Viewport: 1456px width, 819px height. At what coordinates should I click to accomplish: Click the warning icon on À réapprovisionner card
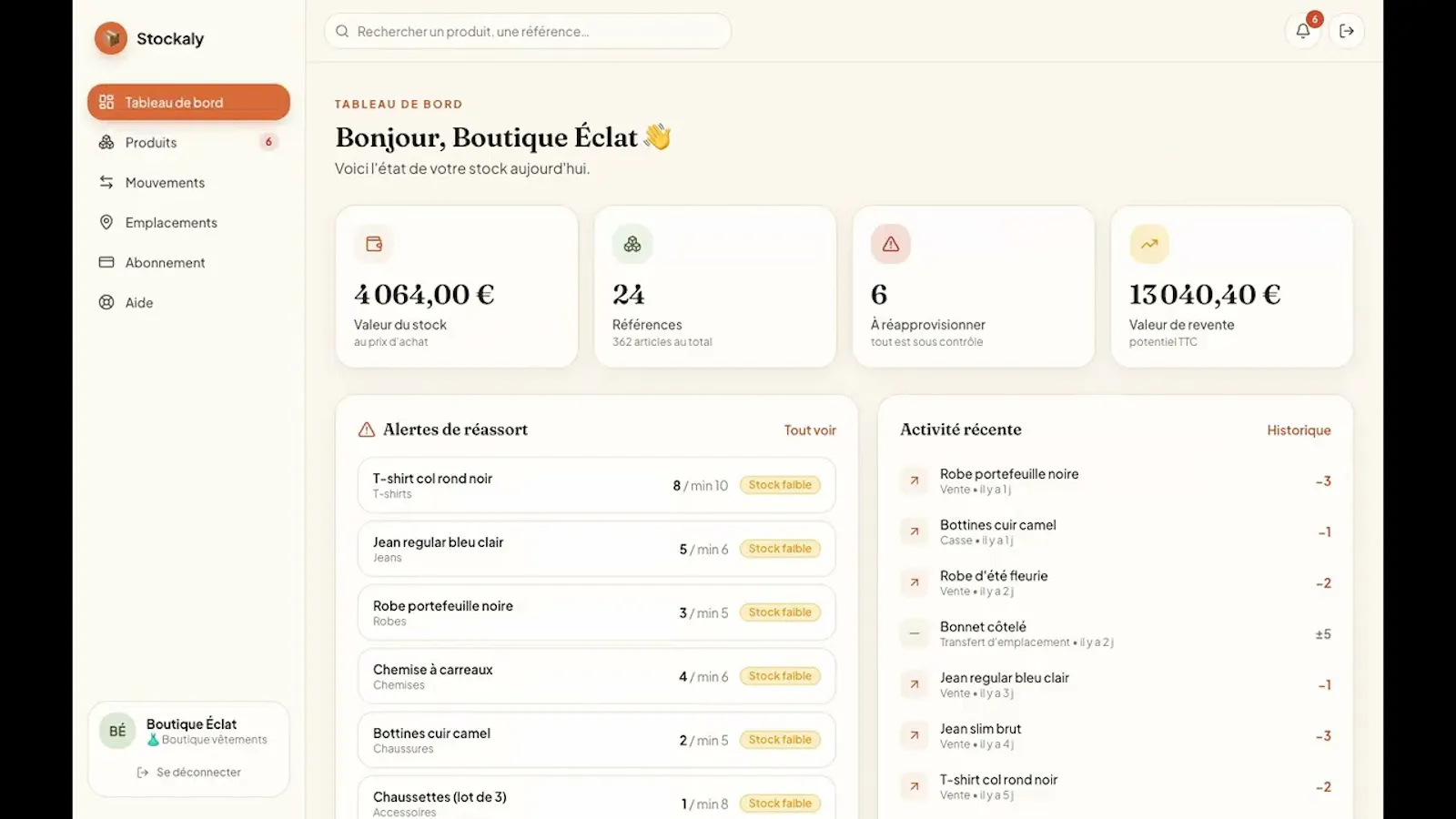coord(891,244)
